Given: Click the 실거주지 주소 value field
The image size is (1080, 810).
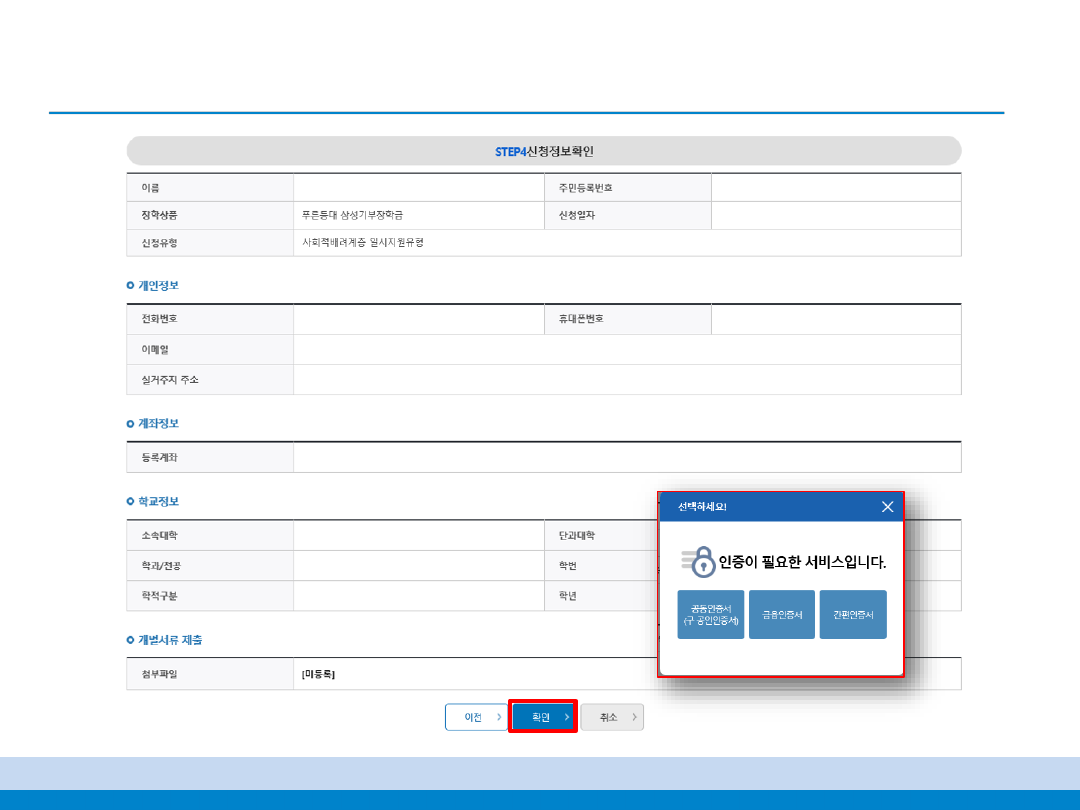Looking at the screenshot, I should [x=626, y=380].
